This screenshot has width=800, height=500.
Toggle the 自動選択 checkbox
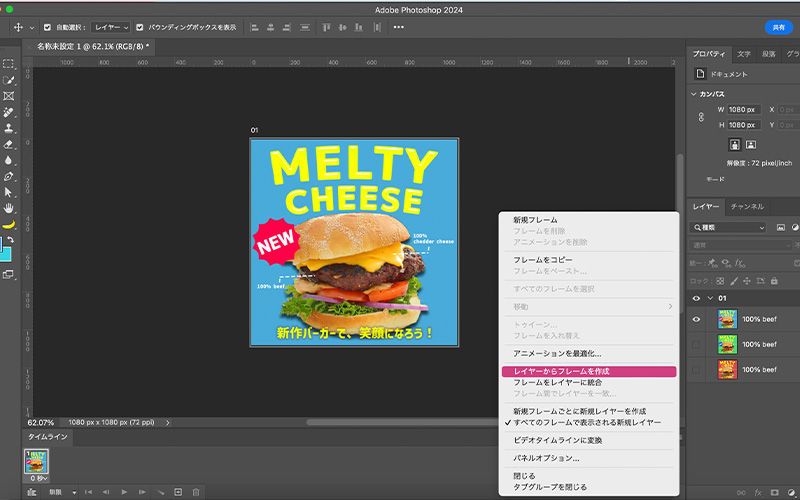click(48, 27)
